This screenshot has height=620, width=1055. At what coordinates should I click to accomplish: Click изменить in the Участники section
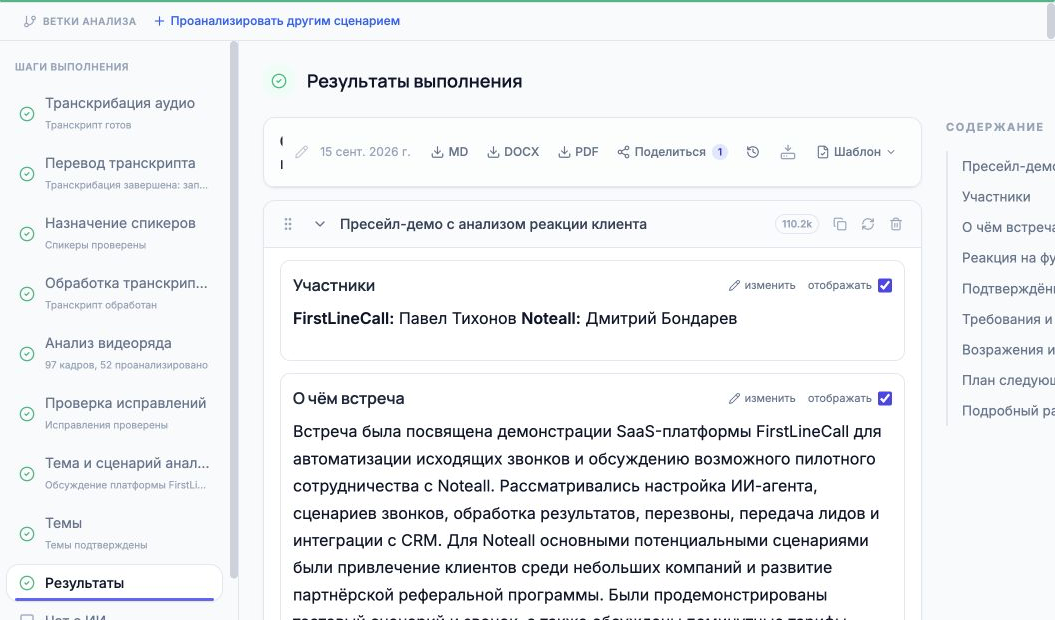[x=762, y=285]
